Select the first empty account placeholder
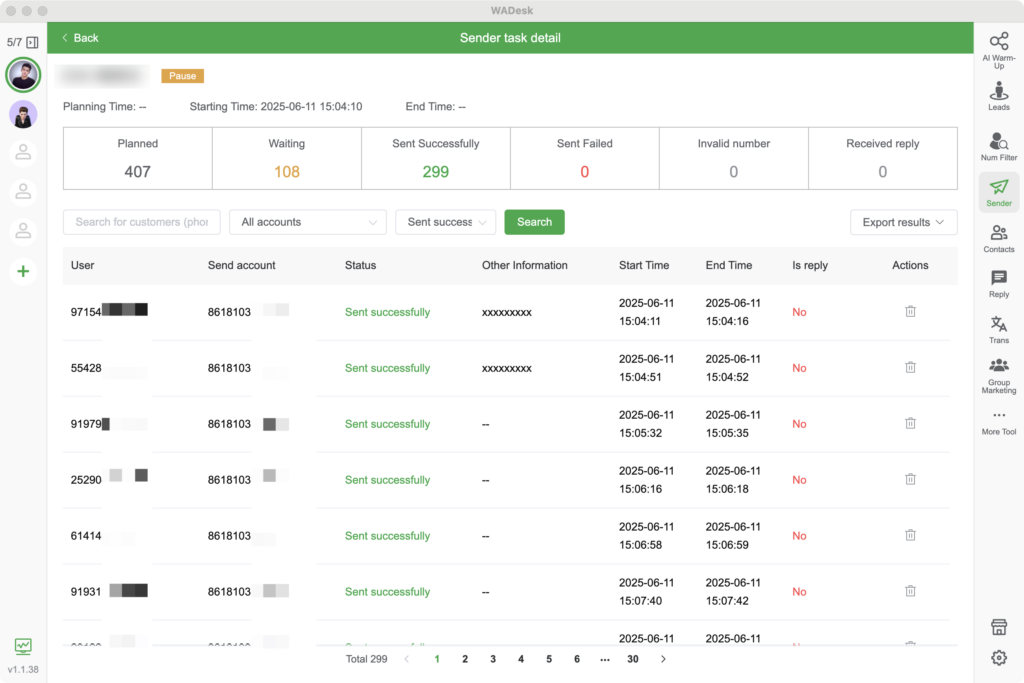Viewport: 1024px width, 683px height. click(23, 153)
